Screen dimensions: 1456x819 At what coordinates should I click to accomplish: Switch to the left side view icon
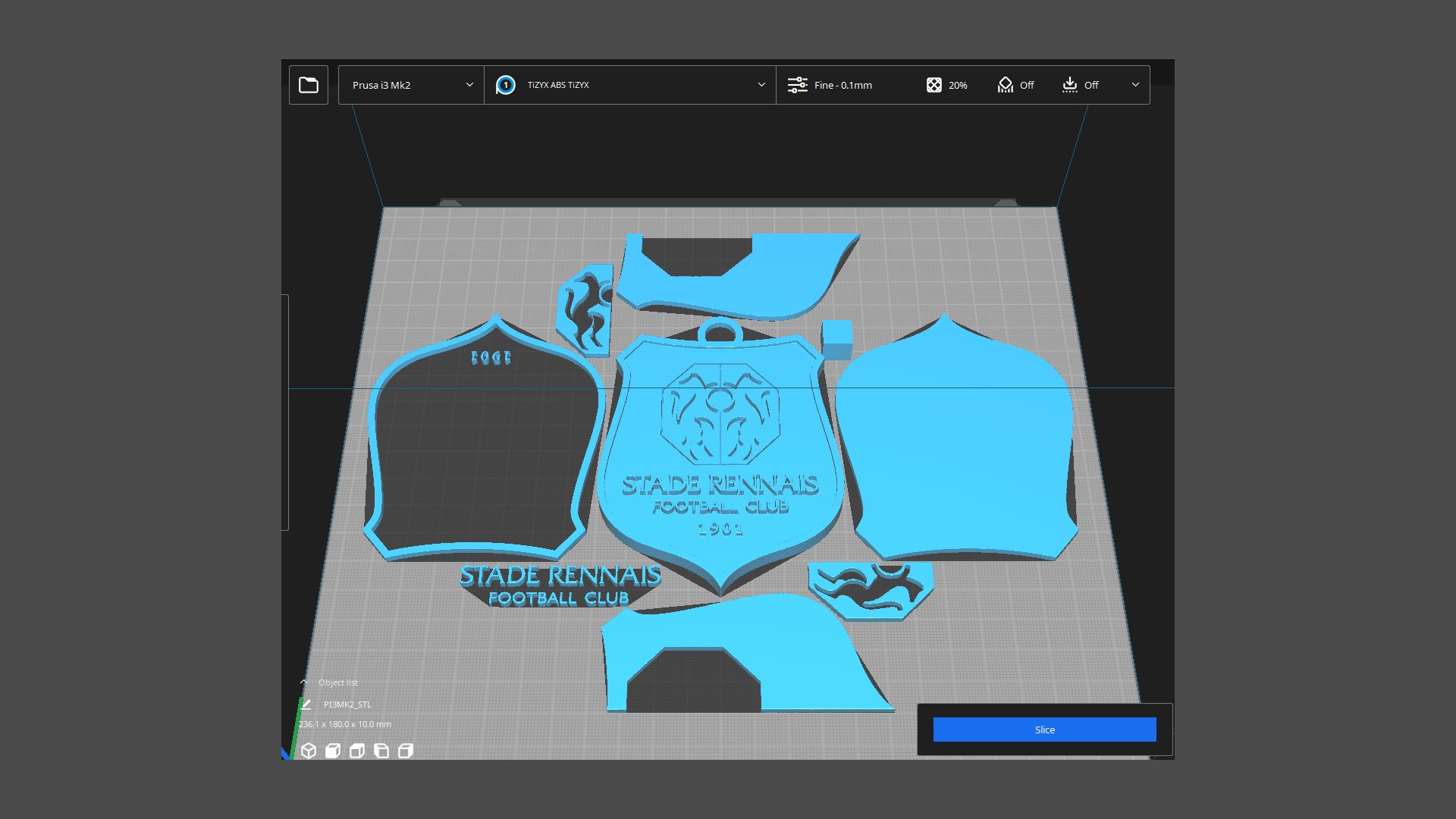(x=381, y=751)
